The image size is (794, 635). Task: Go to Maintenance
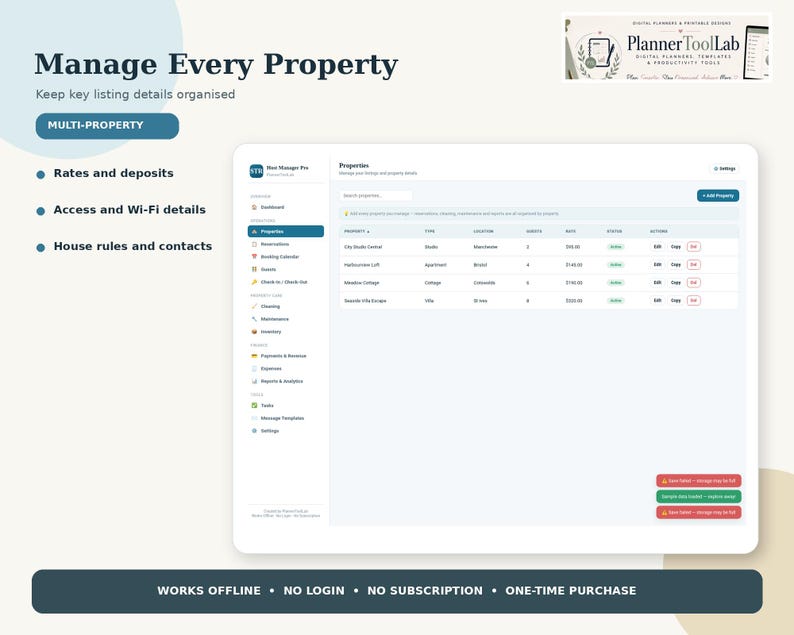click(286, 319)
